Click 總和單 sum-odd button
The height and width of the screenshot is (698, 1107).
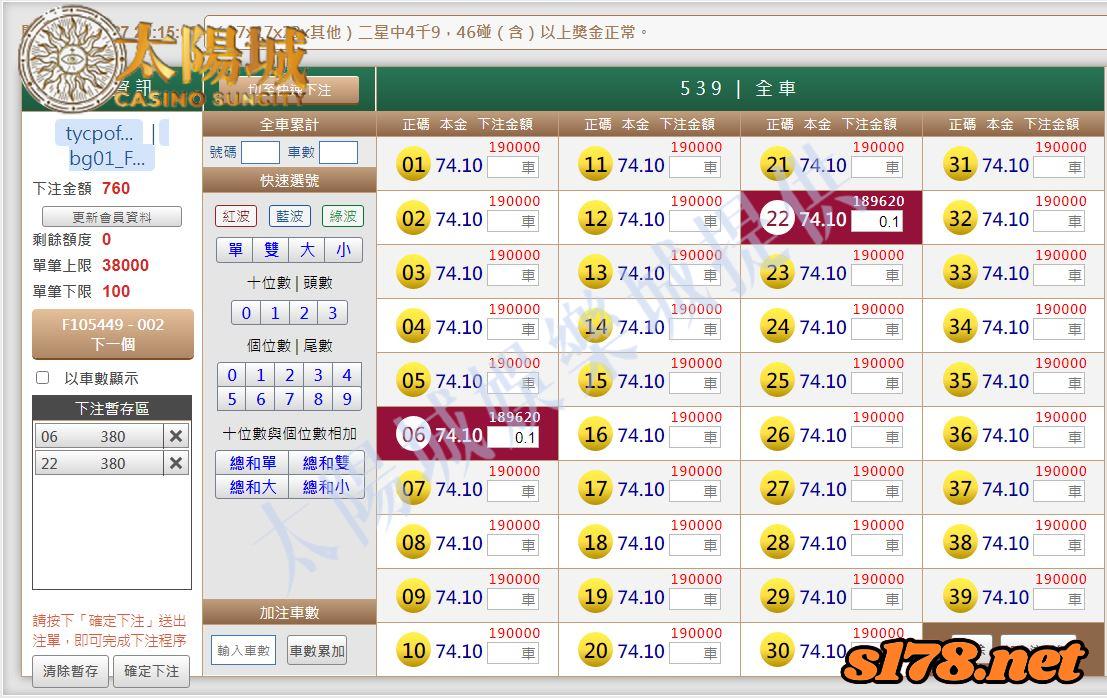point(253,463)
